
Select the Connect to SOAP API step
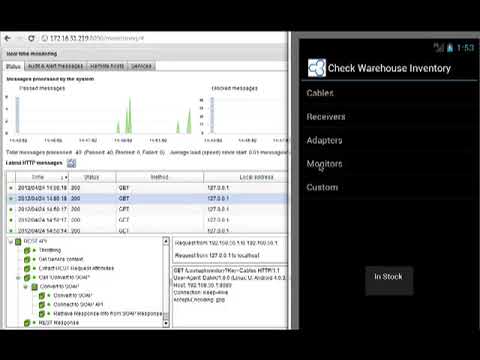(x=78, y=305)
